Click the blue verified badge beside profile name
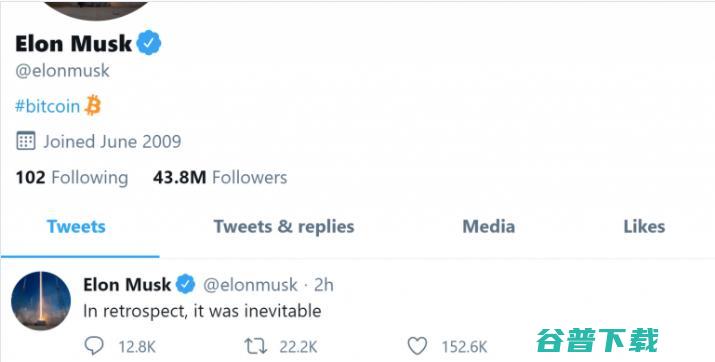The height and width of the screenshot is (362, 715). 149,43
